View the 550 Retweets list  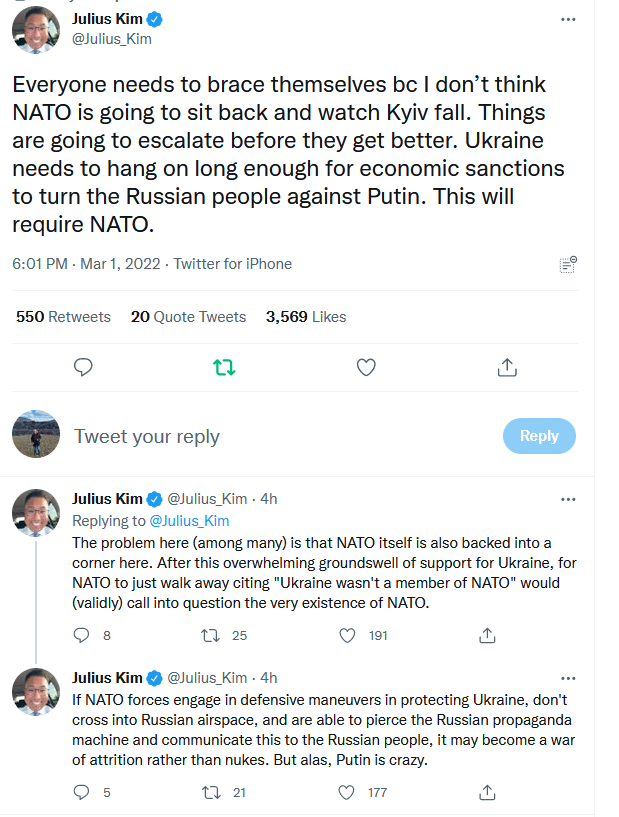pos(63,317)
